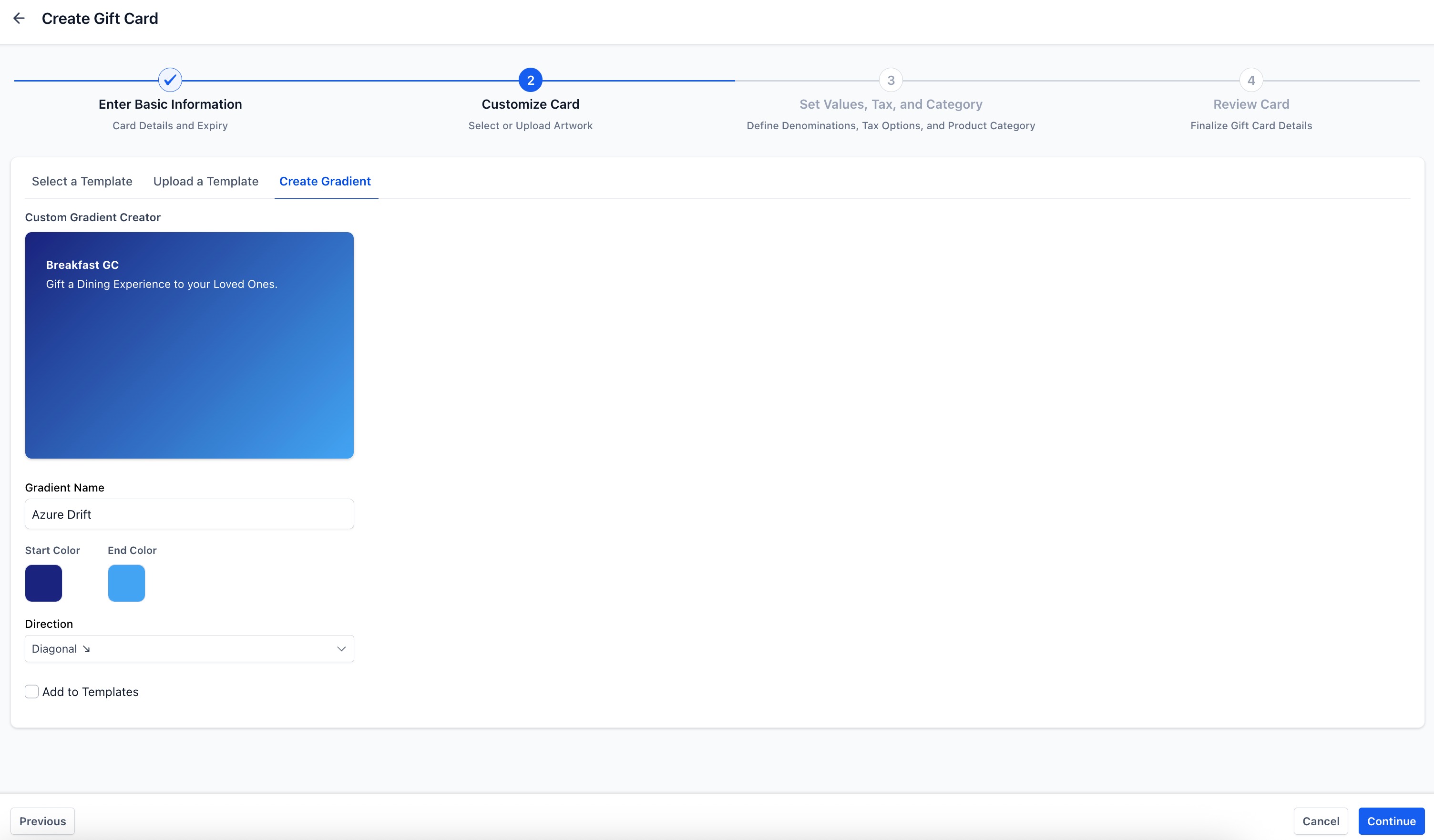Click the step 2 circle indicator
This screenshot has height=840, width=1434.
[x=530, y=80]
